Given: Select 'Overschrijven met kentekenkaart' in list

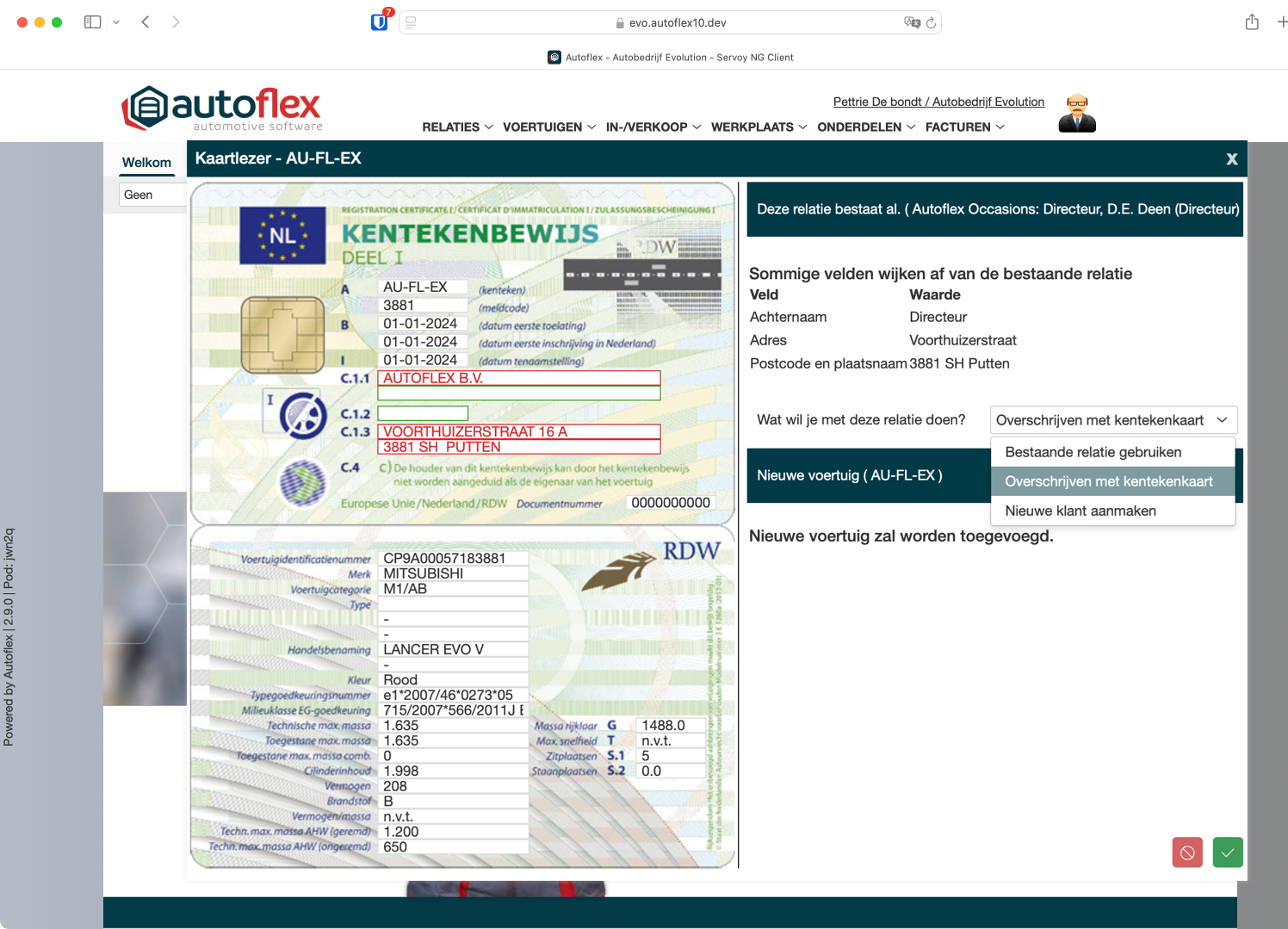Looking at the screenshot, I should (x=1108, y=481).
